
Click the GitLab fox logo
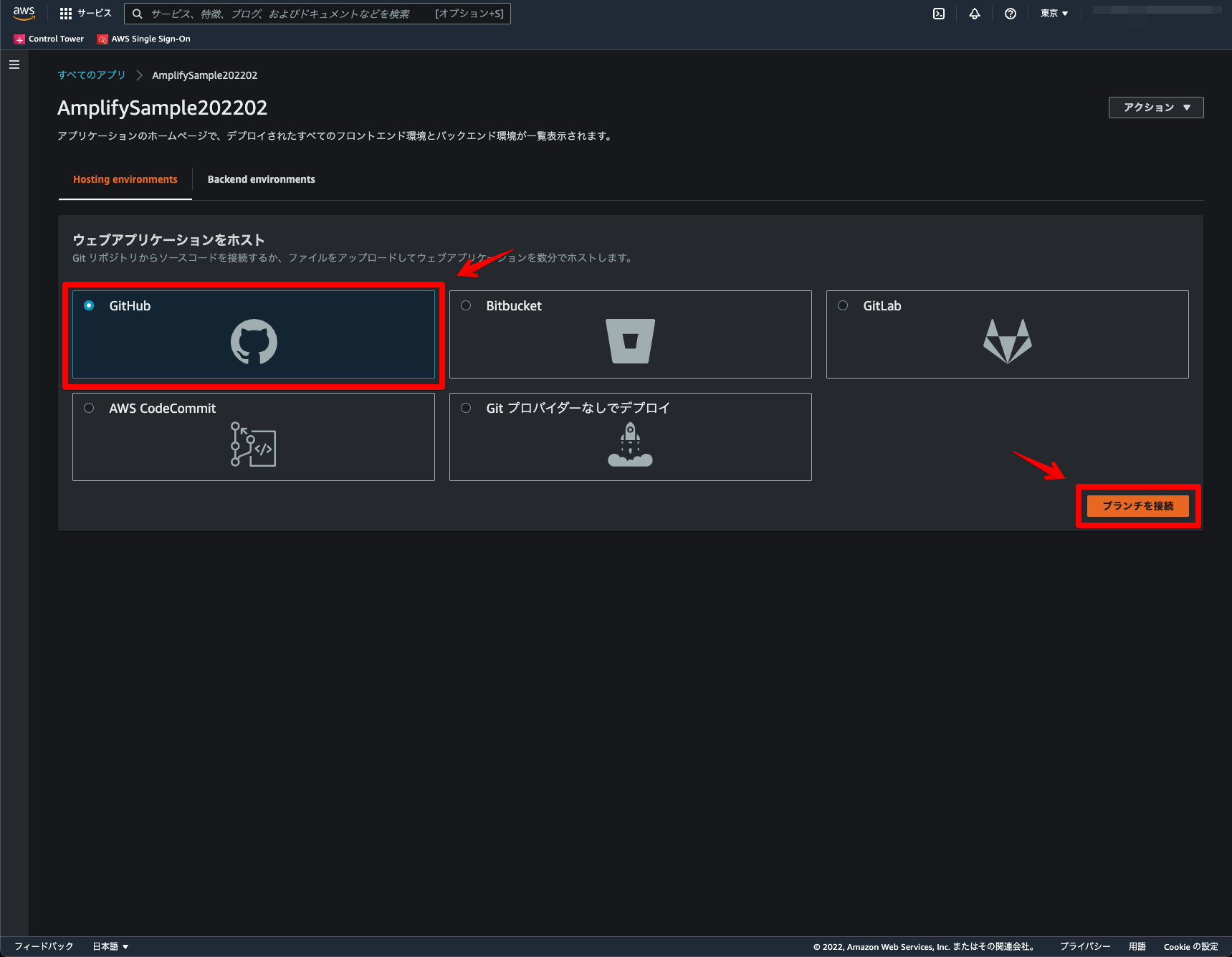[1008, 341]
